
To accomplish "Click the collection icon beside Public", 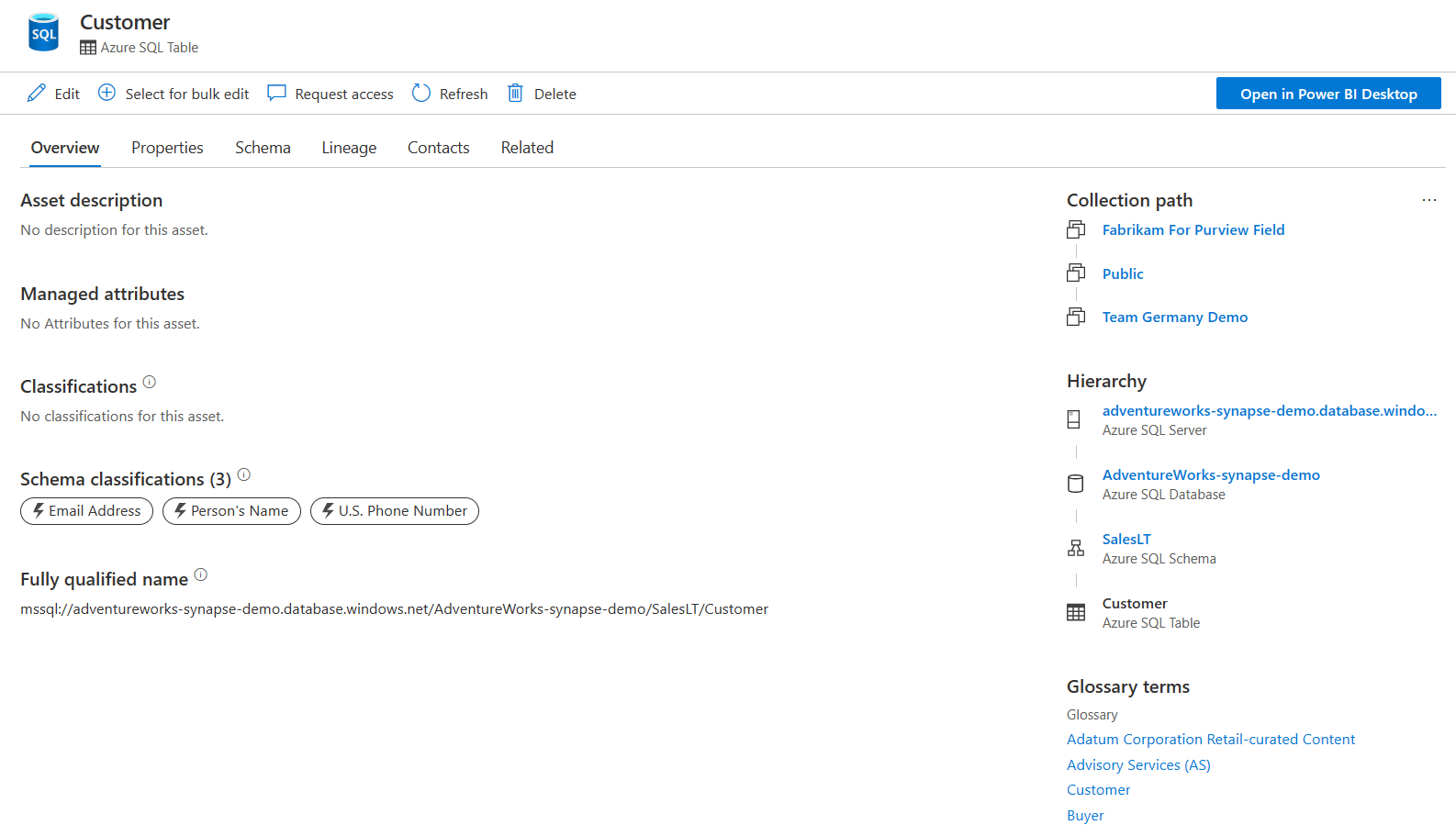I will pyautogui.click(x=1076, y=273).
